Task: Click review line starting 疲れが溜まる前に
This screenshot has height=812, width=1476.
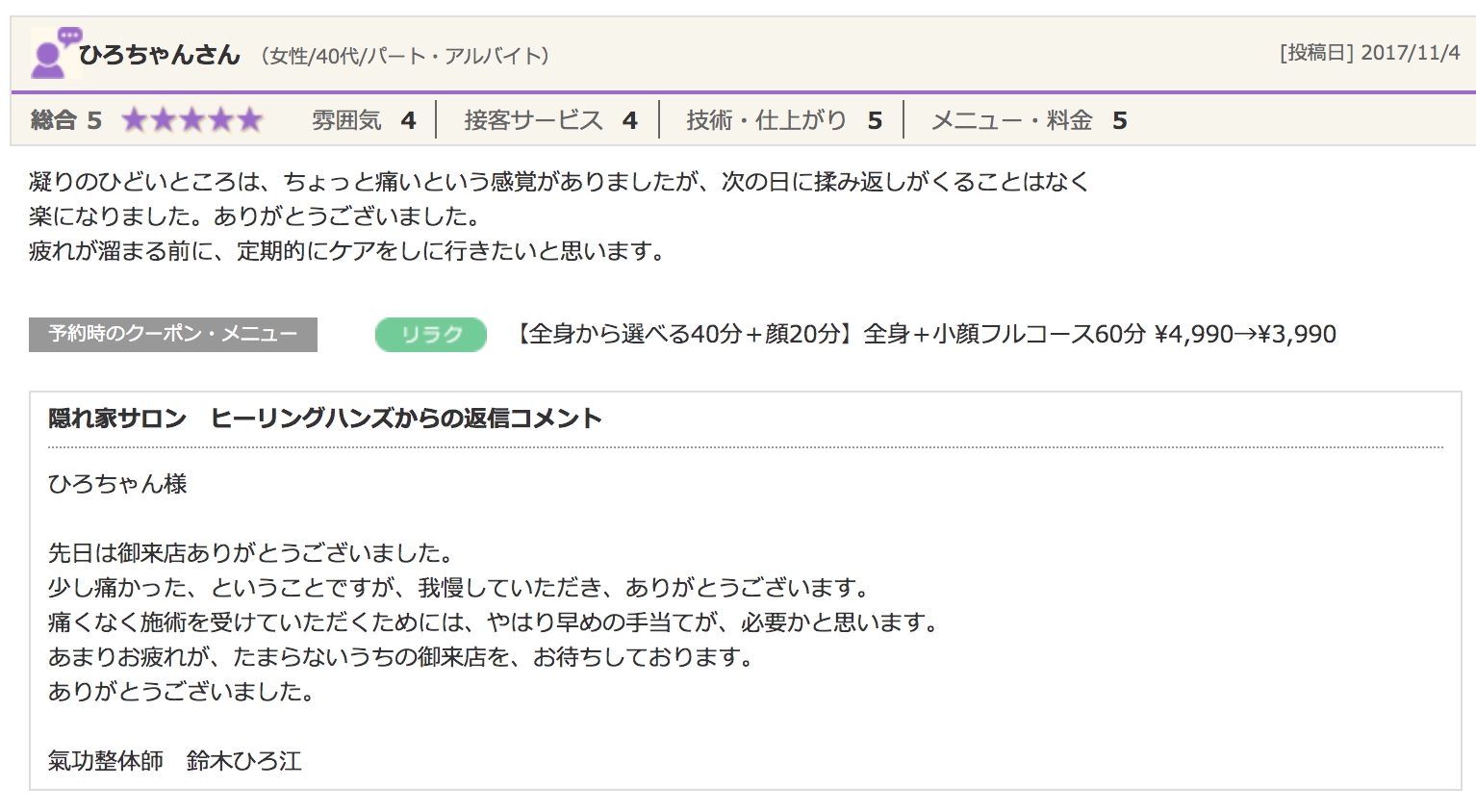Action: pyautogui.click(x=347, y=252)
